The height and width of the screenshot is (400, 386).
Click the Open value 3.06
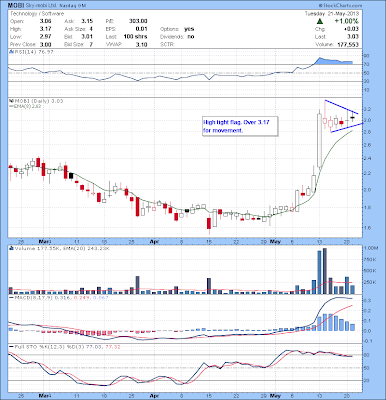[x=45, y=21]
